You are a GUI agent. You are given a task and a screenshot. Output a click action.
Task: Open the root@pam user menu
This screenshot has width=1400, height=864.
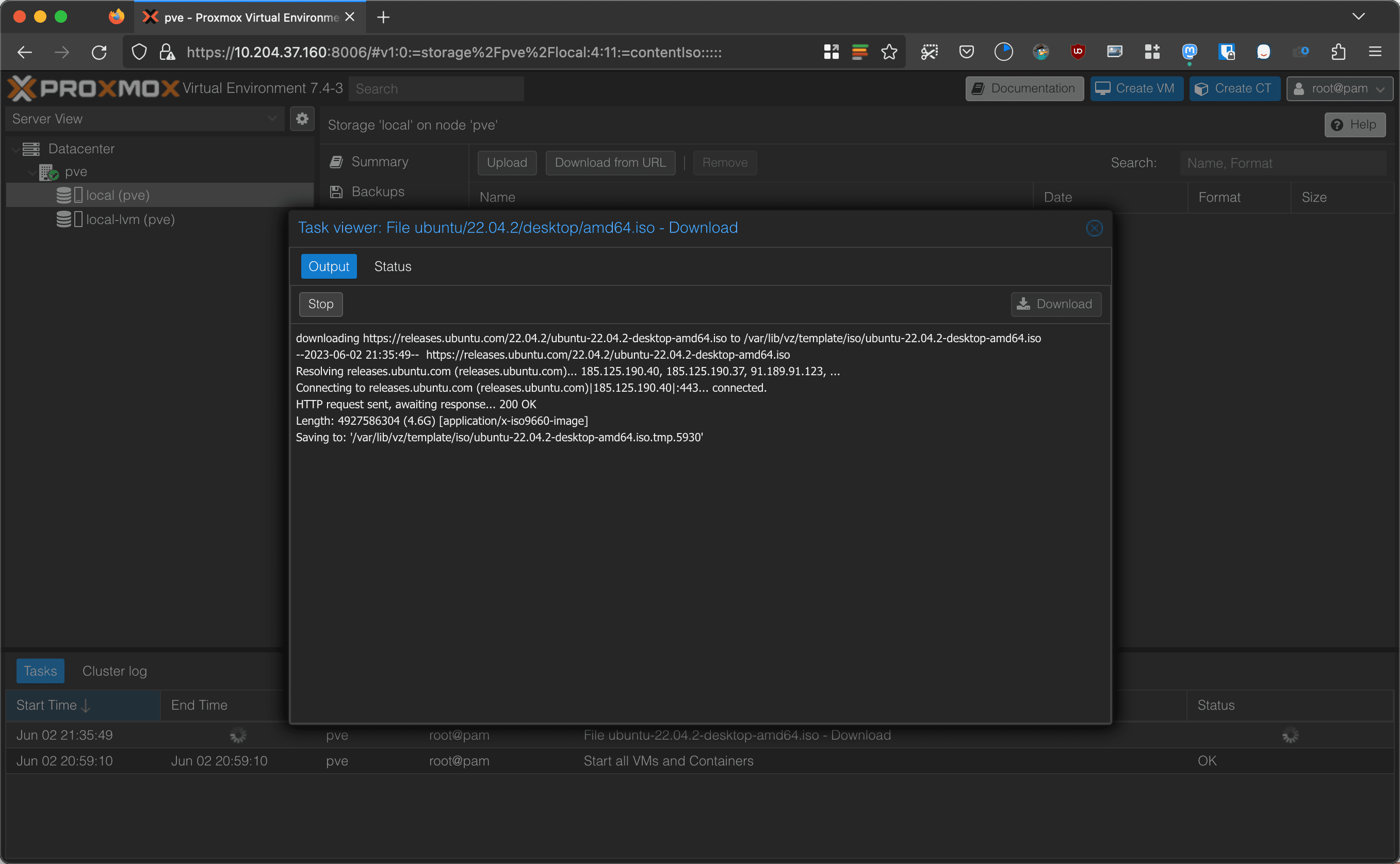(x=1340, y=89)
